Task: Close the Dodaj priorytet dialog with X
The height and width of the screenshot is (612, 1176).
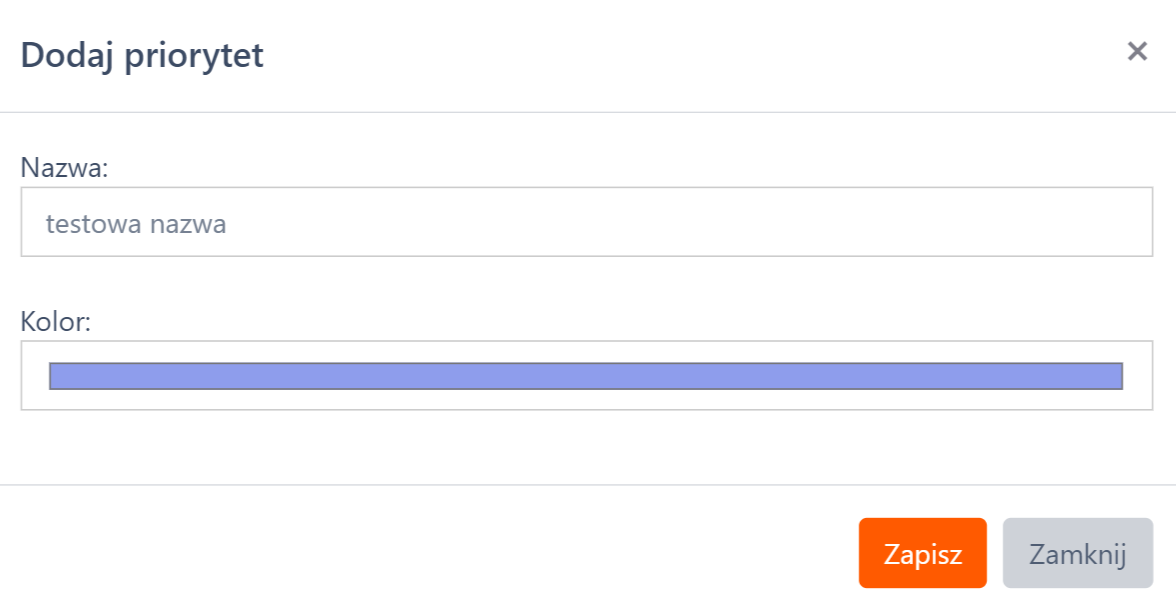Action: 1137,52
